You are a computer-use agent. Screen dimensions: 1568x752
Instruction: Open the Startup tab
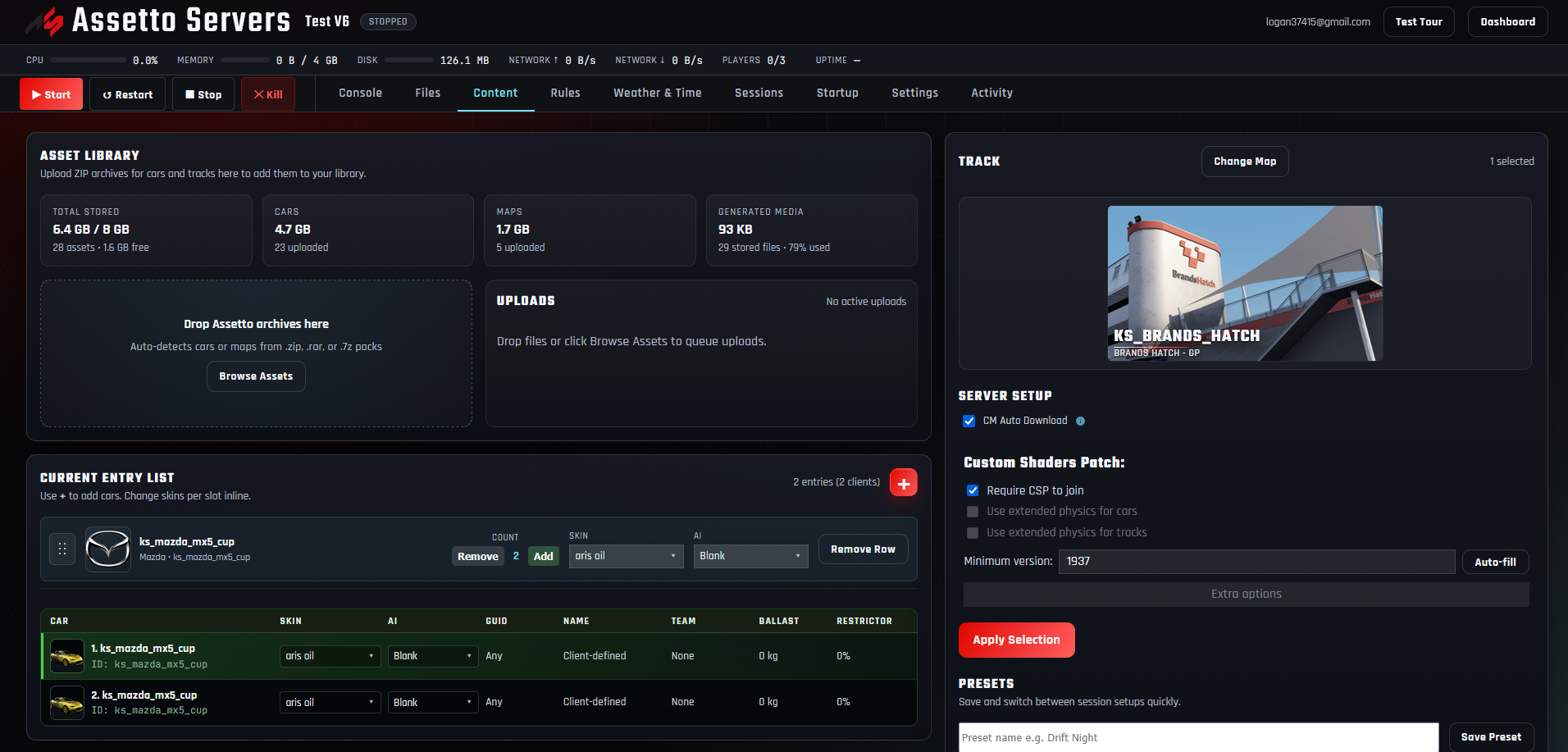click(837, 93)
